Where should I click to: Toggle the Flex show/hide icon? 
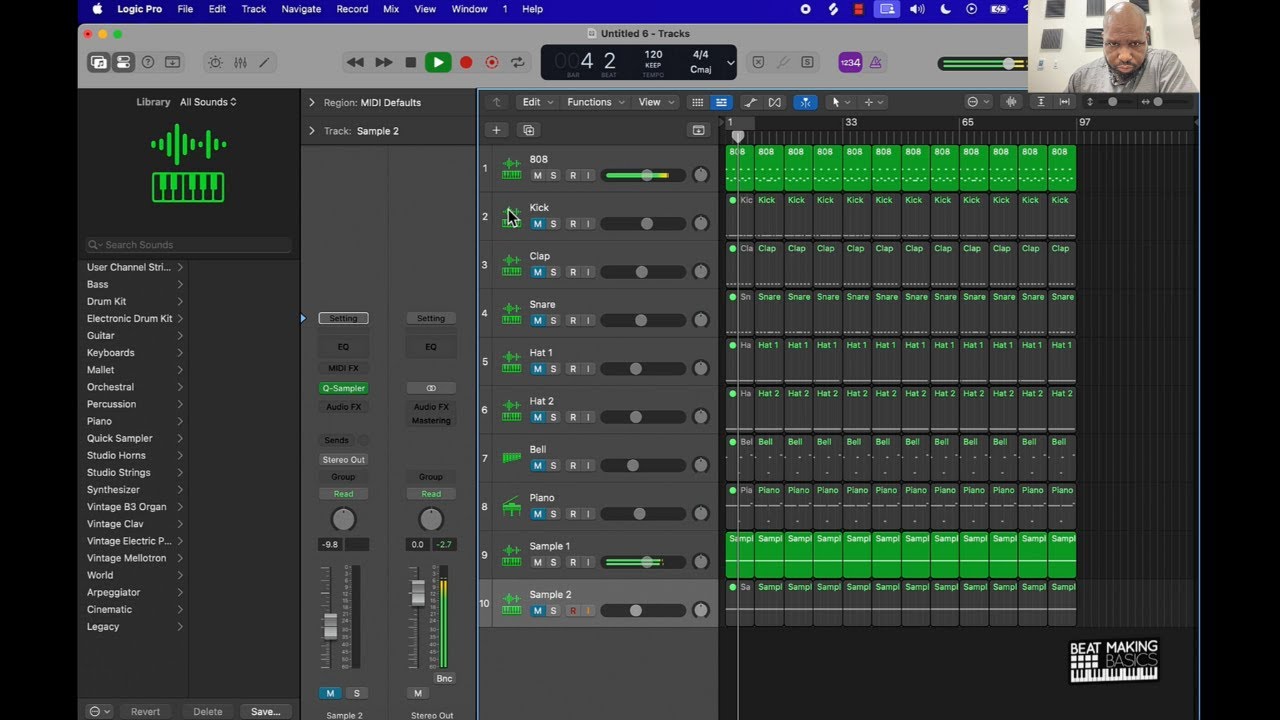pyautogui.click(x=774, y=102)
